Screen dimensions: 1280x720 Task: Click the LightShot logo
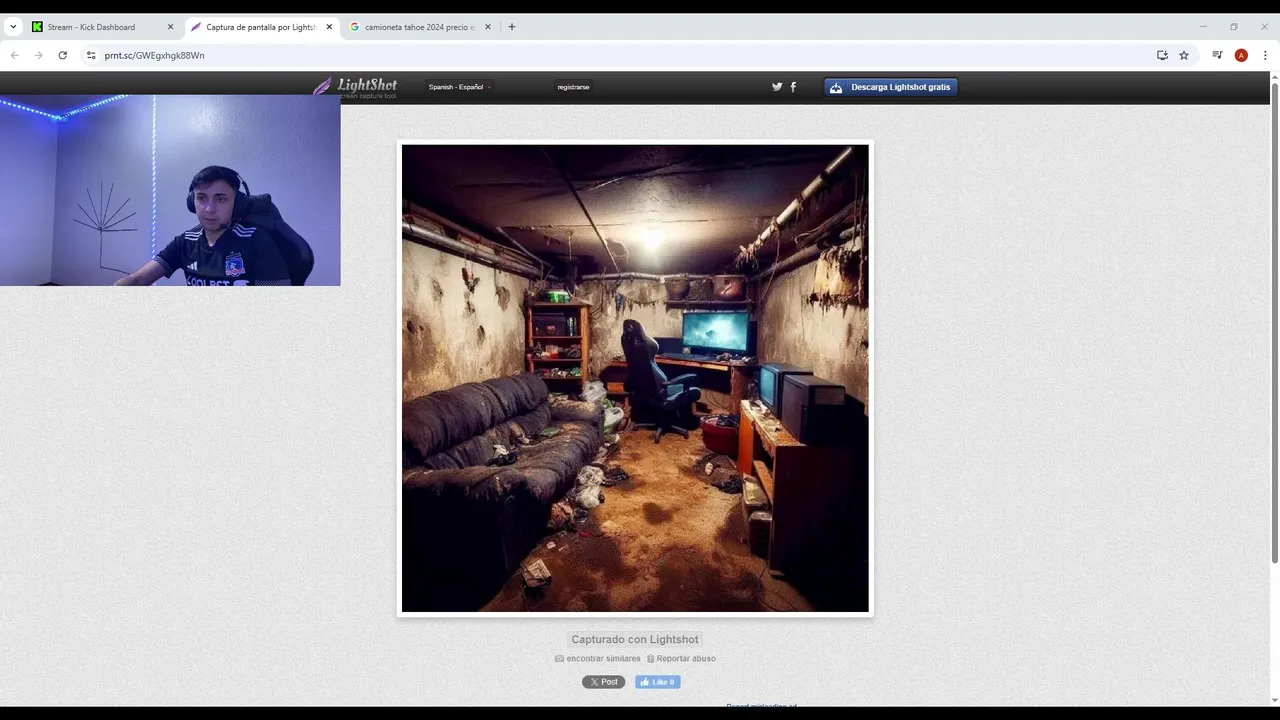coord(355,87)
